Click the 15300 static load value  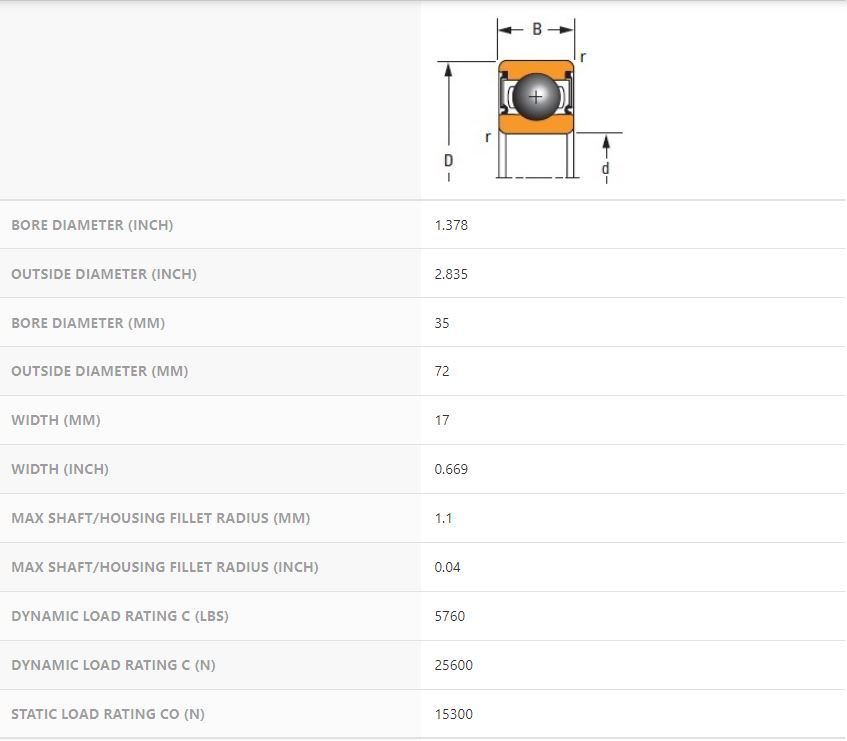point(453,714)
